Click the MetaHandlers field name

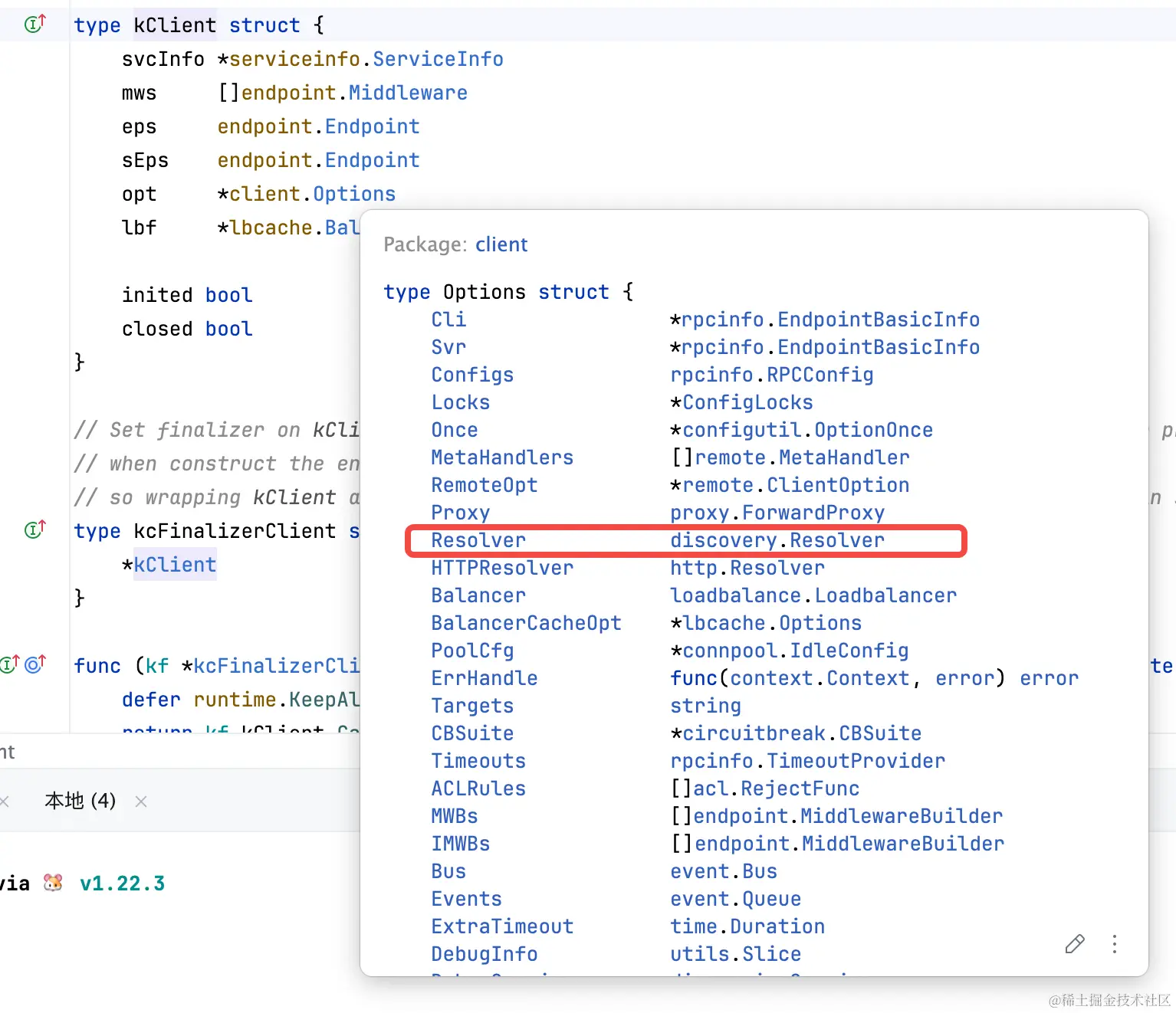tap(502, 457)
